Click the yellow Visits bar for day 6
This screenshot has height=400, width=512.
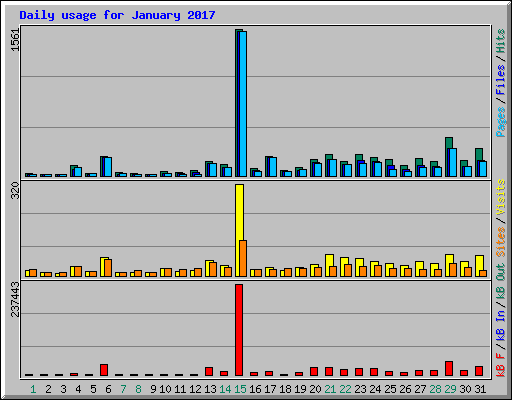point(103,267)
